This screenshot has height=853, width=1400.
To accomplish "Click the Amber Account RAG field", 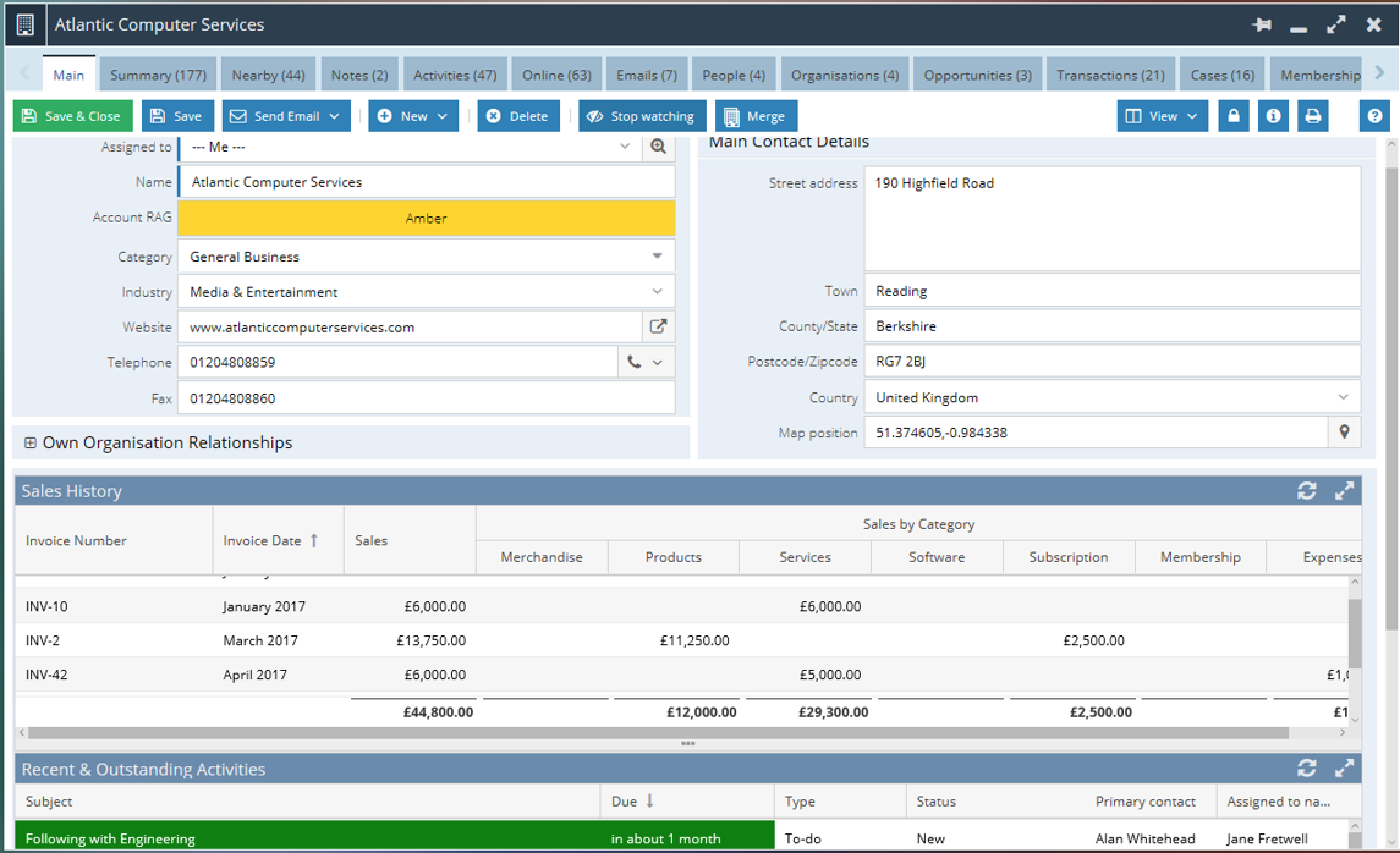I will (426, 218).
